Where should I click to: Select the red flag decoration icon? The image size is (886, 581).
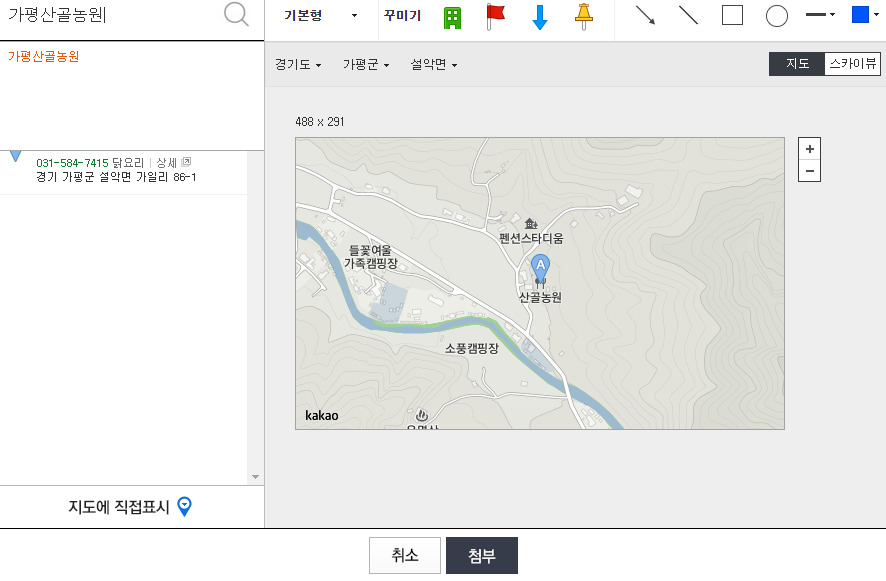[x=496, y=16]
